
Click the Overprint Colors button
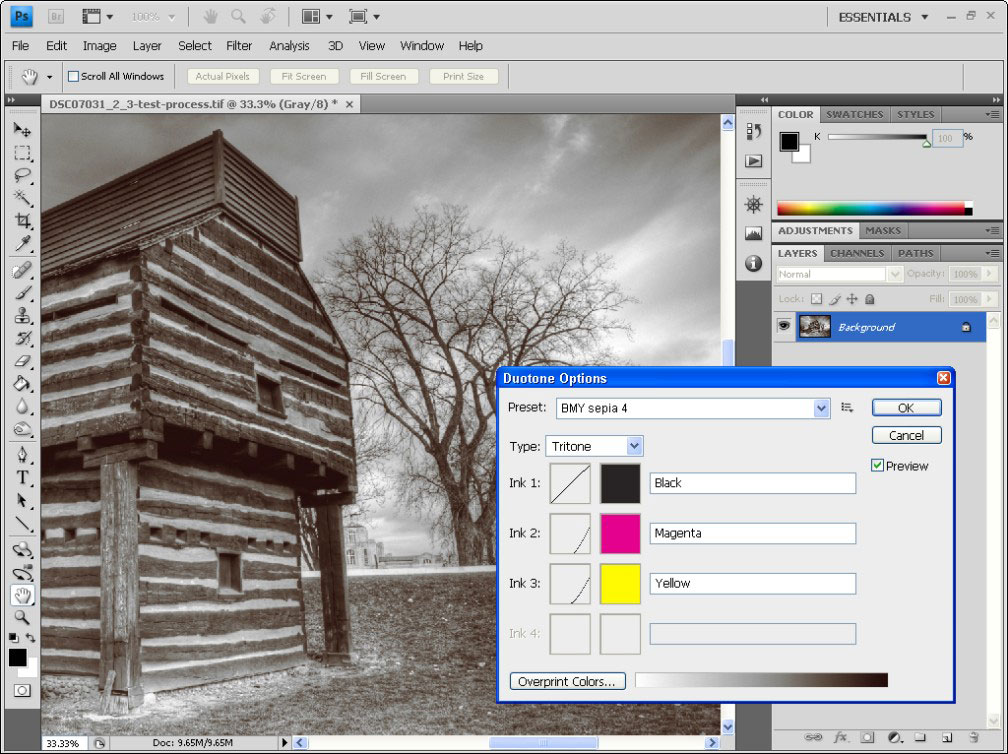click(567, 681)
